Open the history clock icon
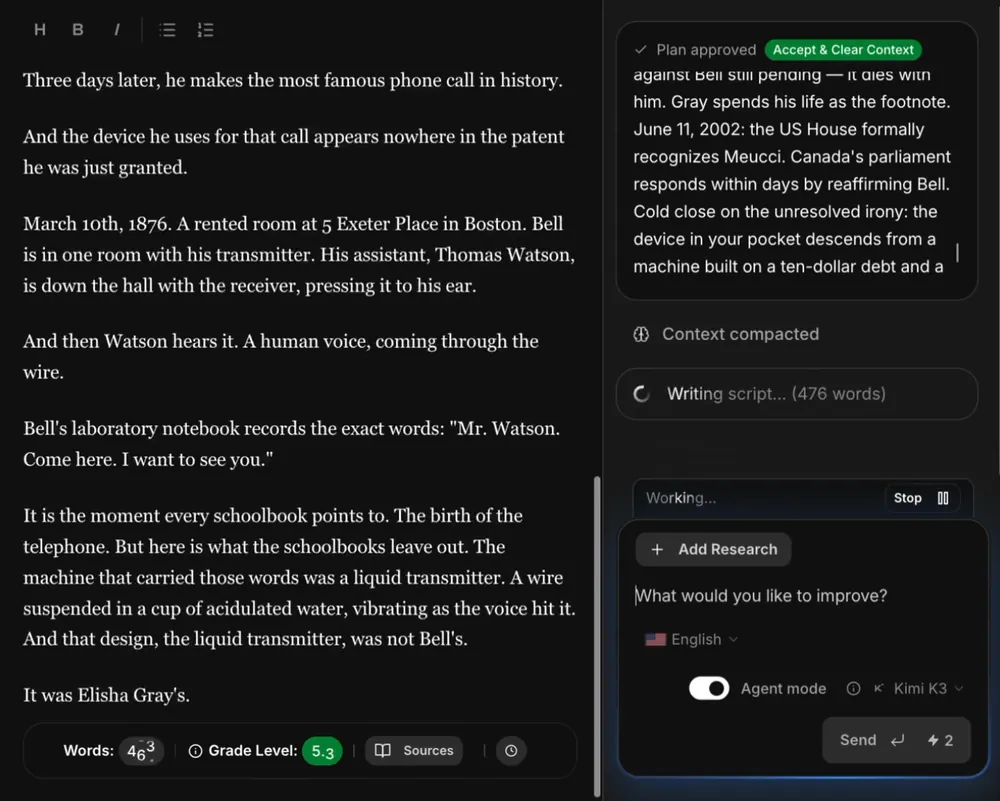The height and width of the screenshot is (801, 1000). pyautogui.click(x=511, y=751)
